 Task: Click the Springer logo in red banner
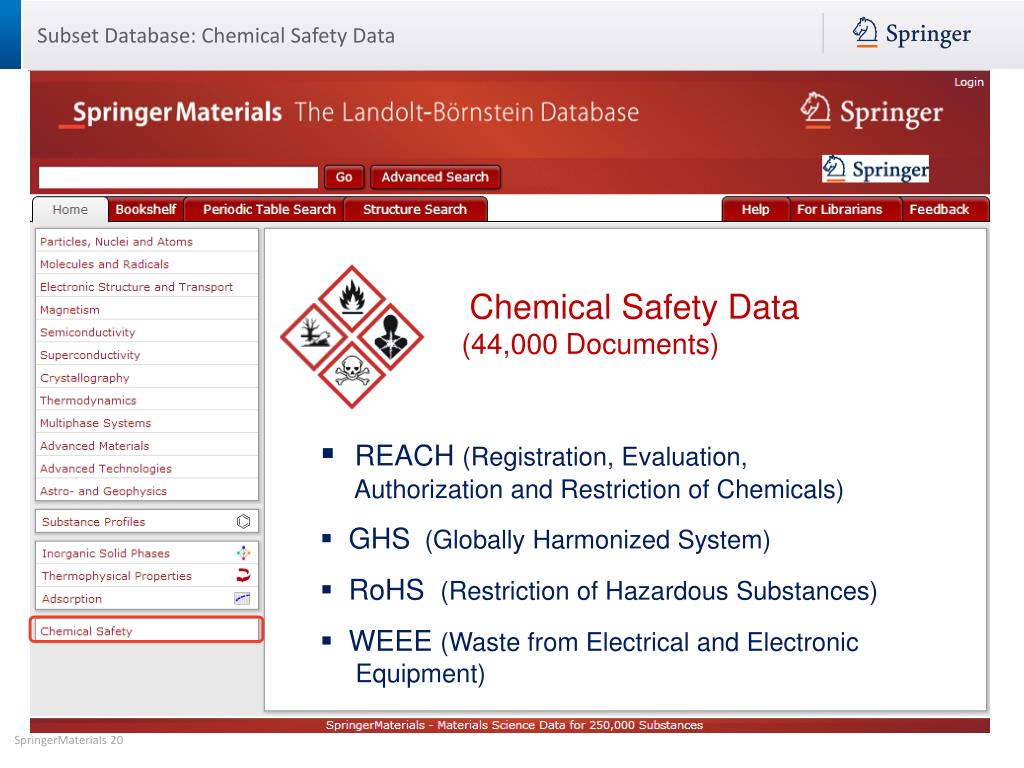872,111
